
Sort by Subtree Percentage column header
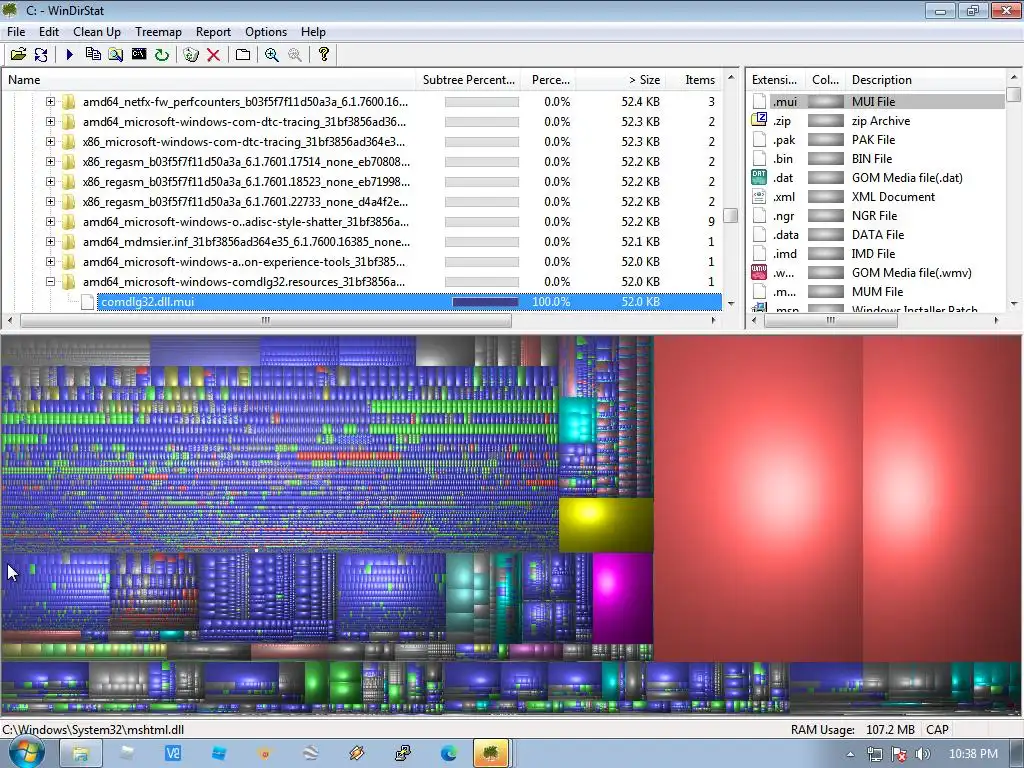[x=468, y=80]
